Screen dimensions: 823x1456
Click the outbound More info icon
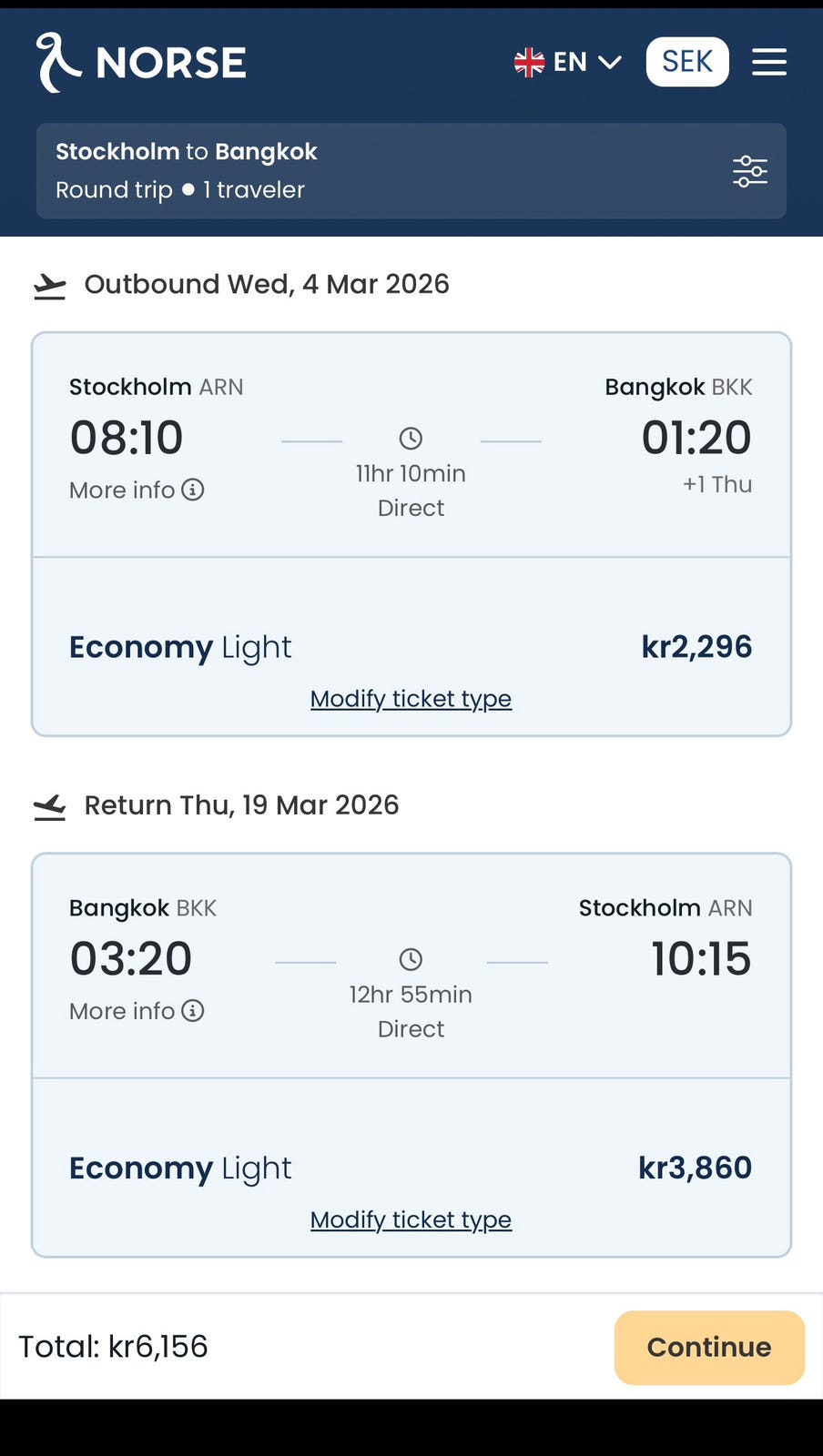(193, 490)
